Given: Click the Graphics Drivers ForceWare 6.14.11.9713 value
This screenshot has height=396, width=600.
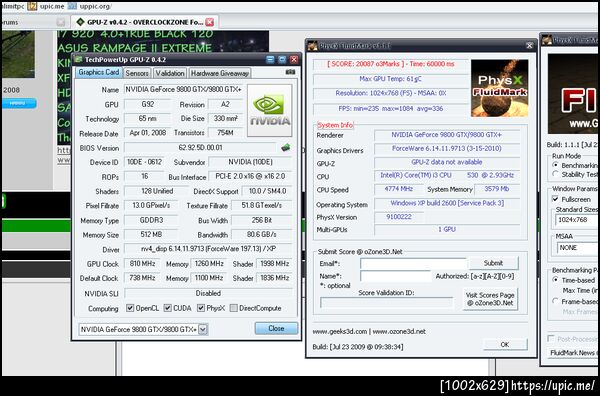Looking at the screenshot, I should pos(447,148).
